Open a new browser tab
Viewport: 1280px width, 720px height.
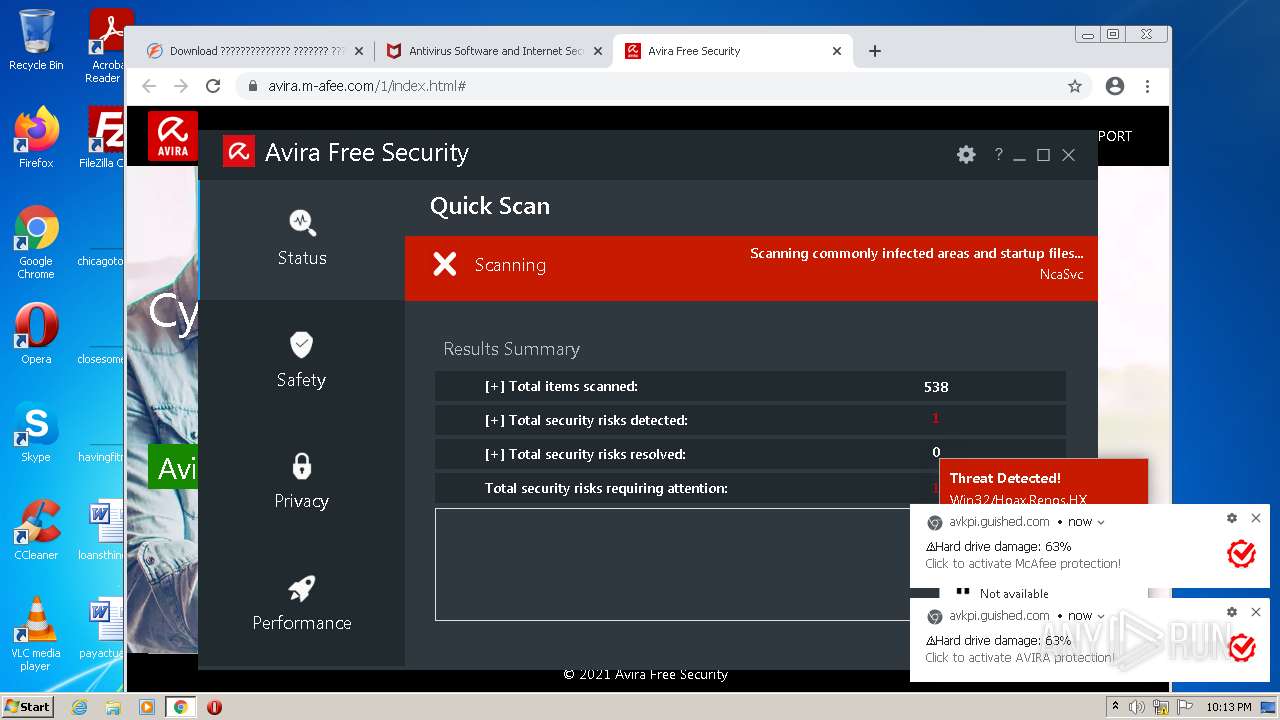point(875,51)
